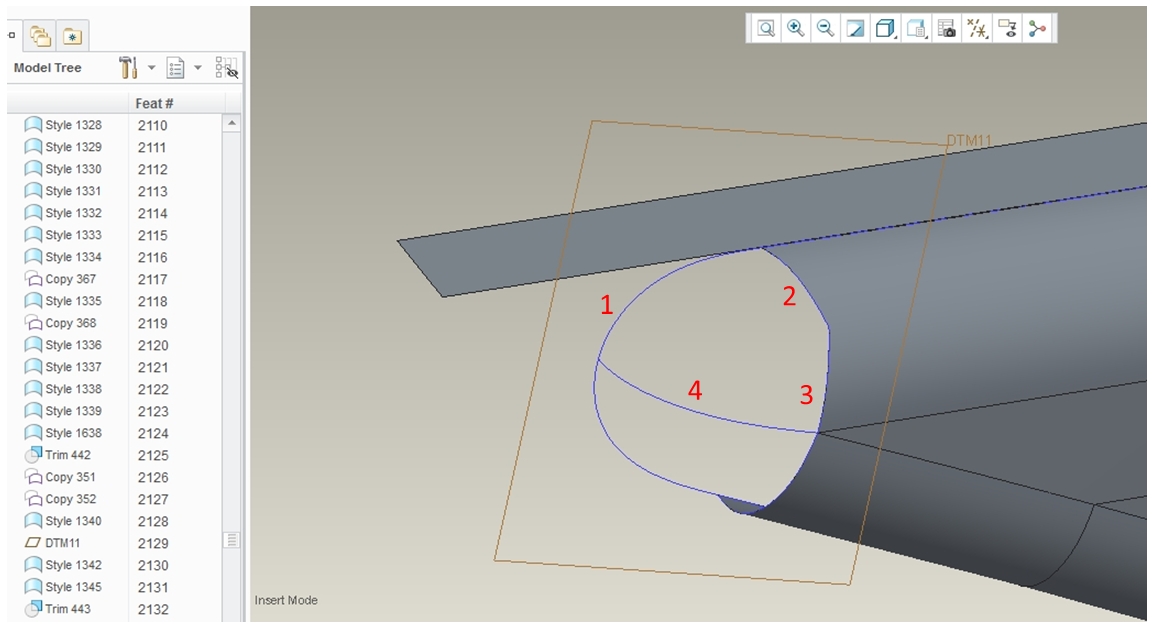Toggle the tree filter hidden-items icon
The width and height of the screenshot is (1154, 625).
click(227, 68)
